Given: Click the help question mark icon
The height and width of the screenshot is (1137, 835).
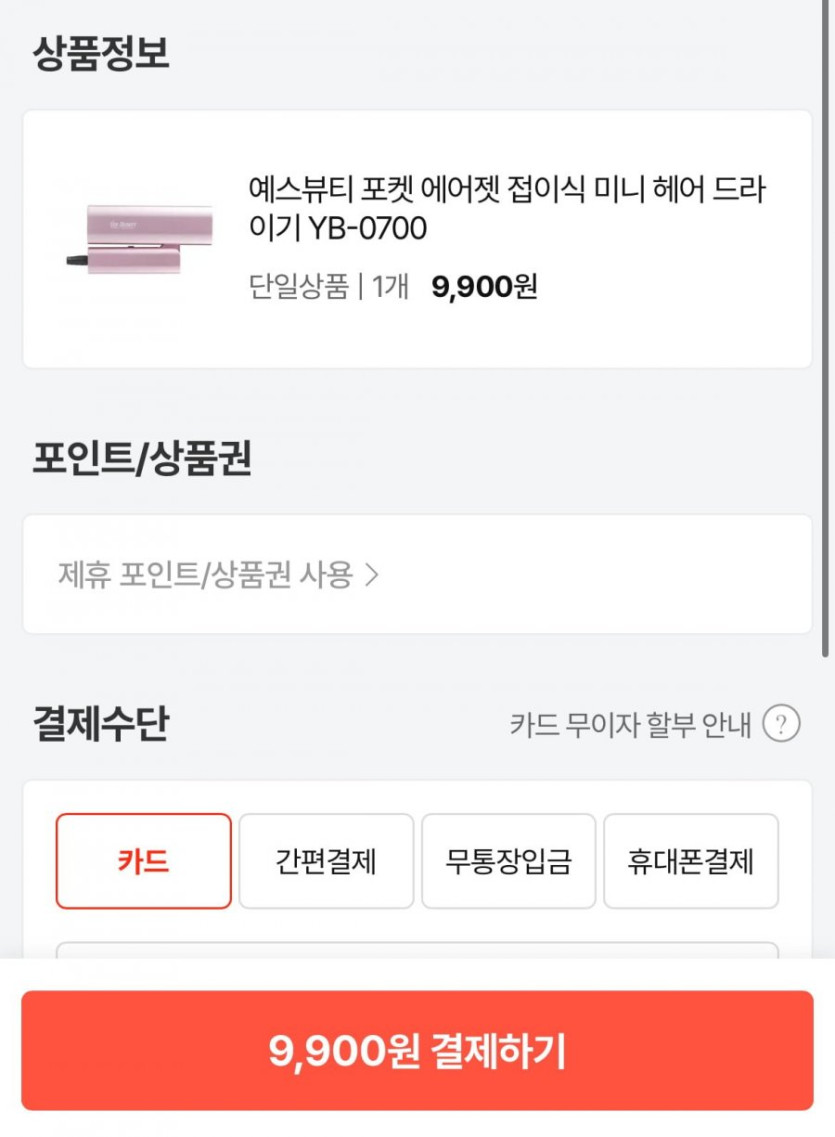Looking at the screenshot, I should (x=781, y=723).
